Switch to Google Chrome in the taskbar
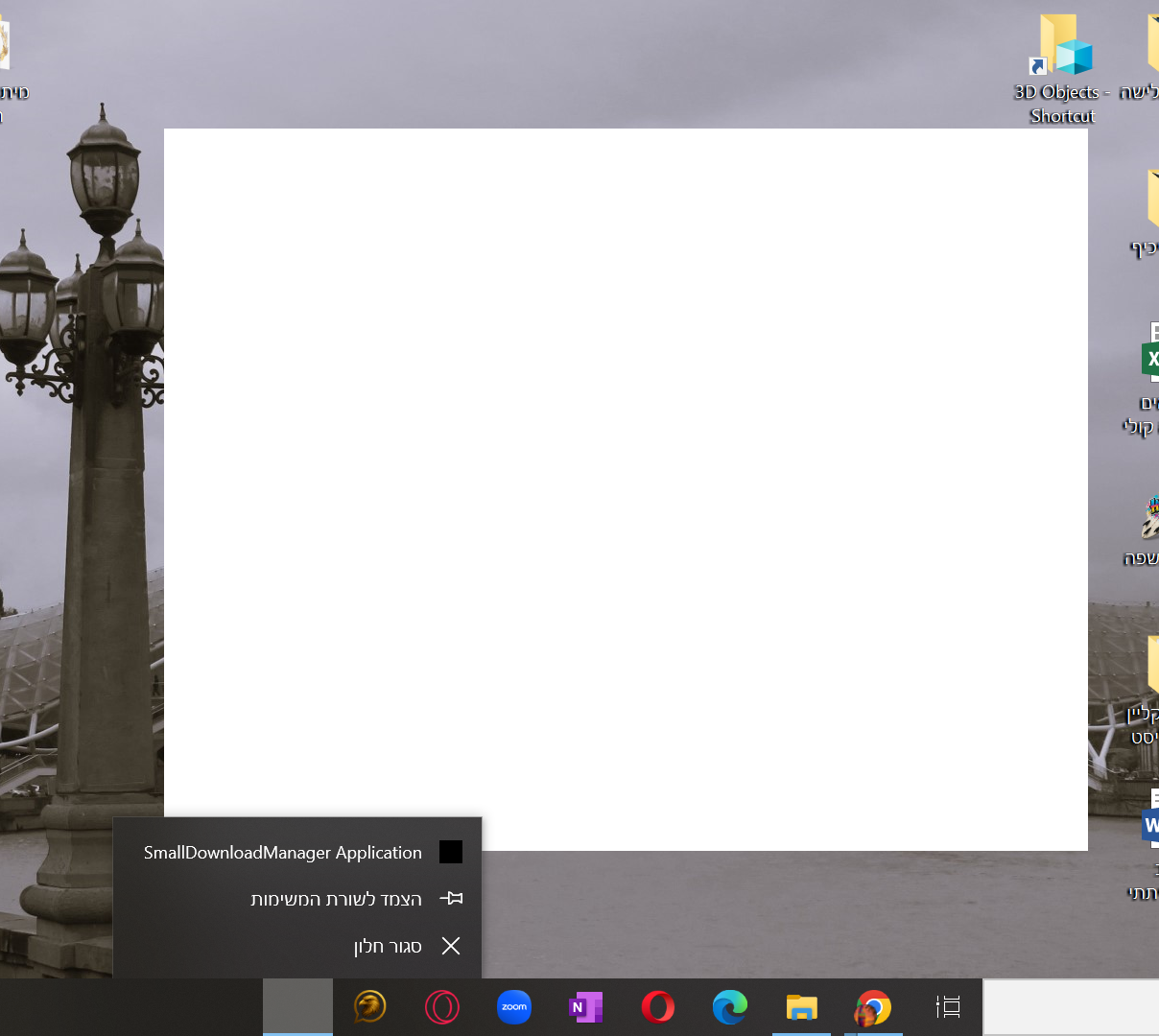 (x=873, y=1007)
